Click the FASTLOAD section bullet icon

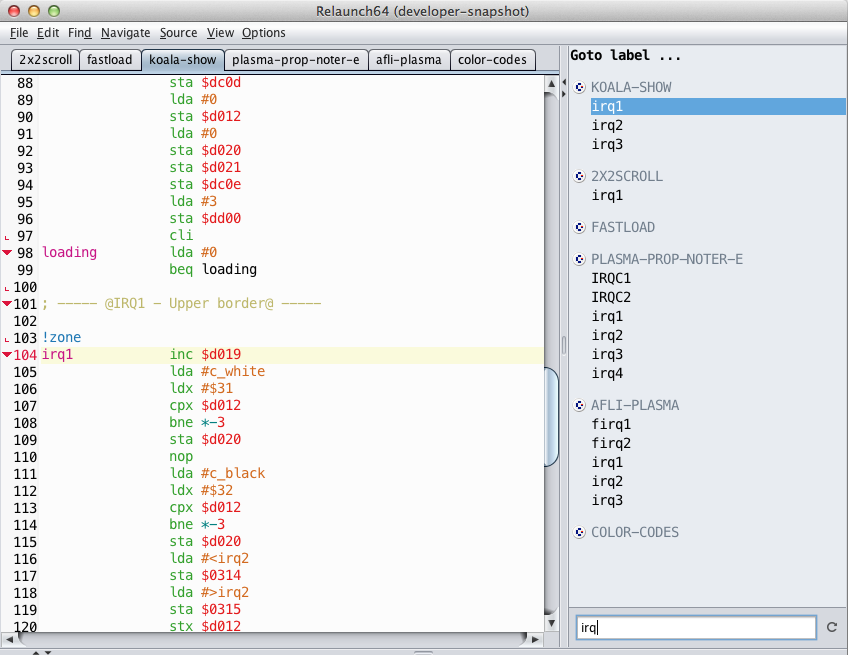point(580,227)
